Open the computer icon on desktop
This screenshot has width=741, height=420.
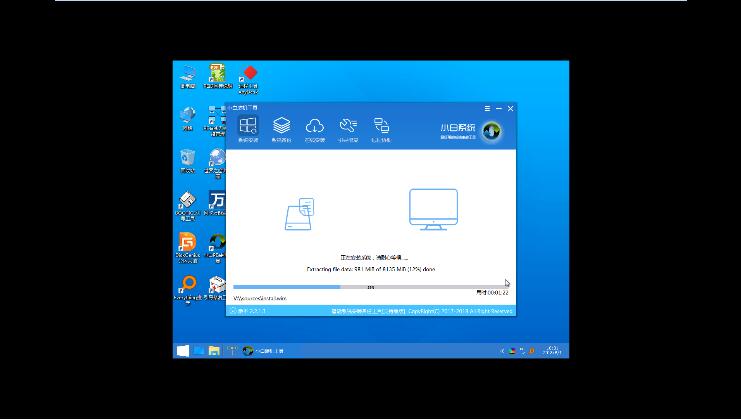(186, 74)
